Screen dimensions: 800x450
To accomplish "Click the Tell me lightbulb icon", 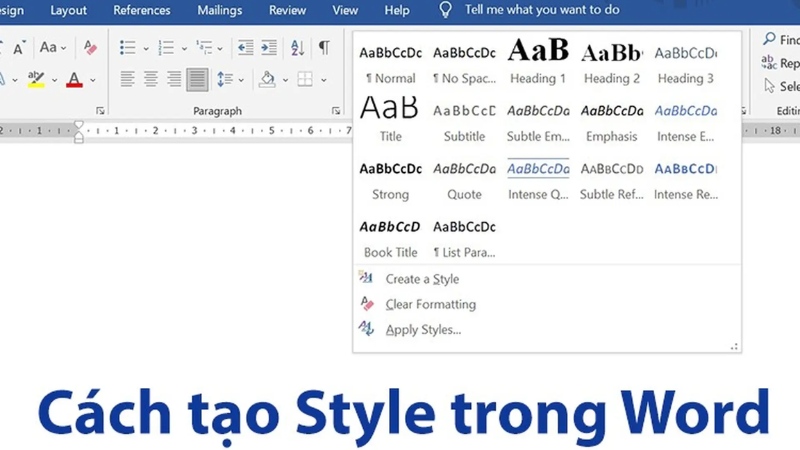I will click(x=445, y=10).
